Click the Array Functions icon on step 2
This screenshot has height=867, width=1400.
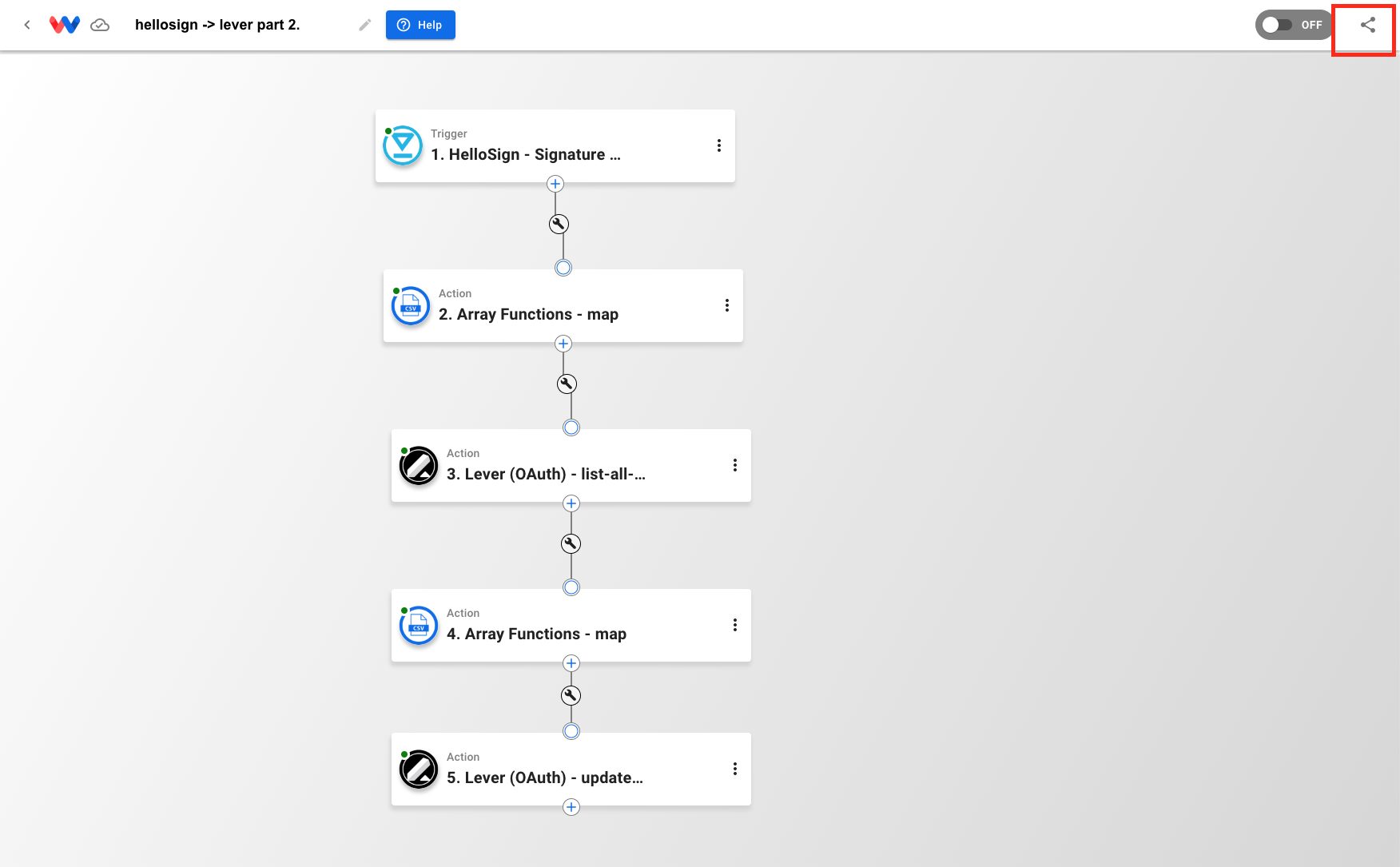pos(411,305)
